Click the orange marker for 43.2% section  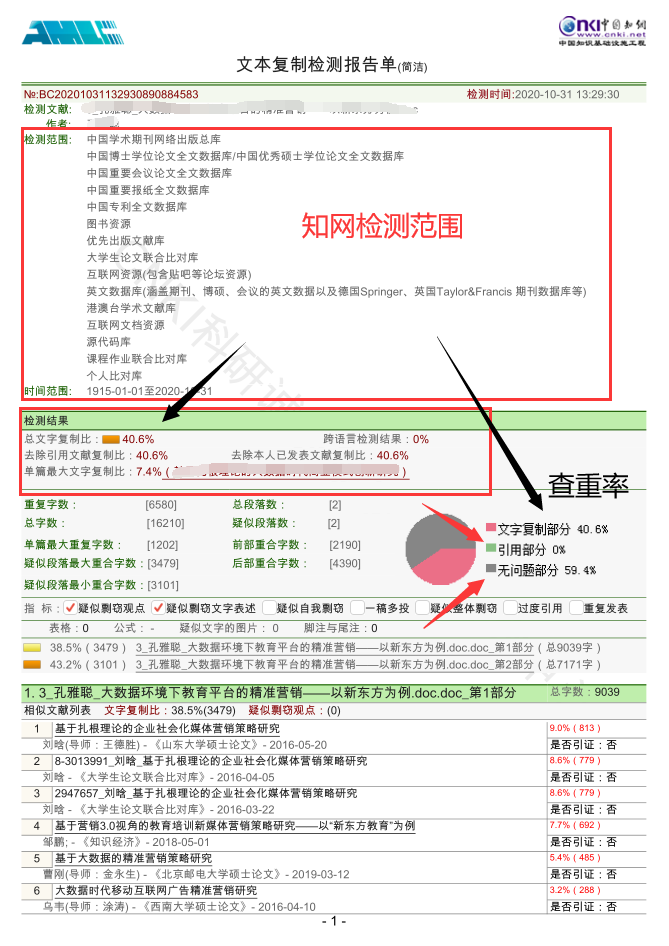tap(33, 663)
